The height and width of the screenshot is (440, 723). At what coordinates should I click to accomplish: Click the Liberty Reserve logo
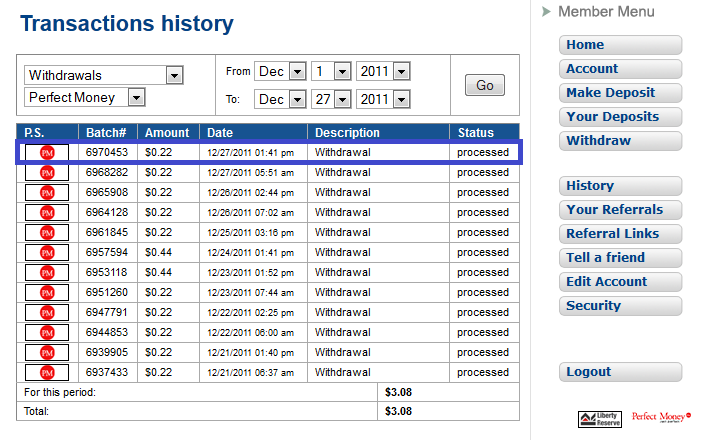[x=600, y=418]
